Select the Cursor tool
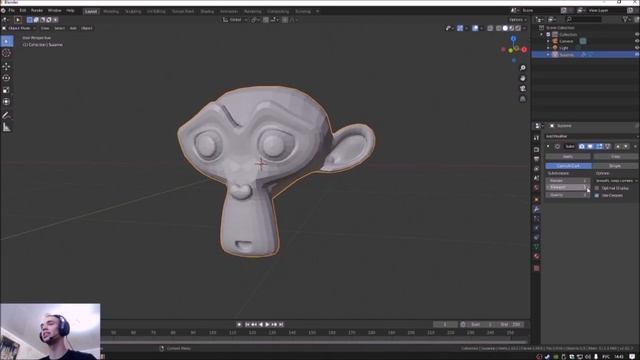Image resolution: width=640 pixels, height=360 pixels. [7, 53]
